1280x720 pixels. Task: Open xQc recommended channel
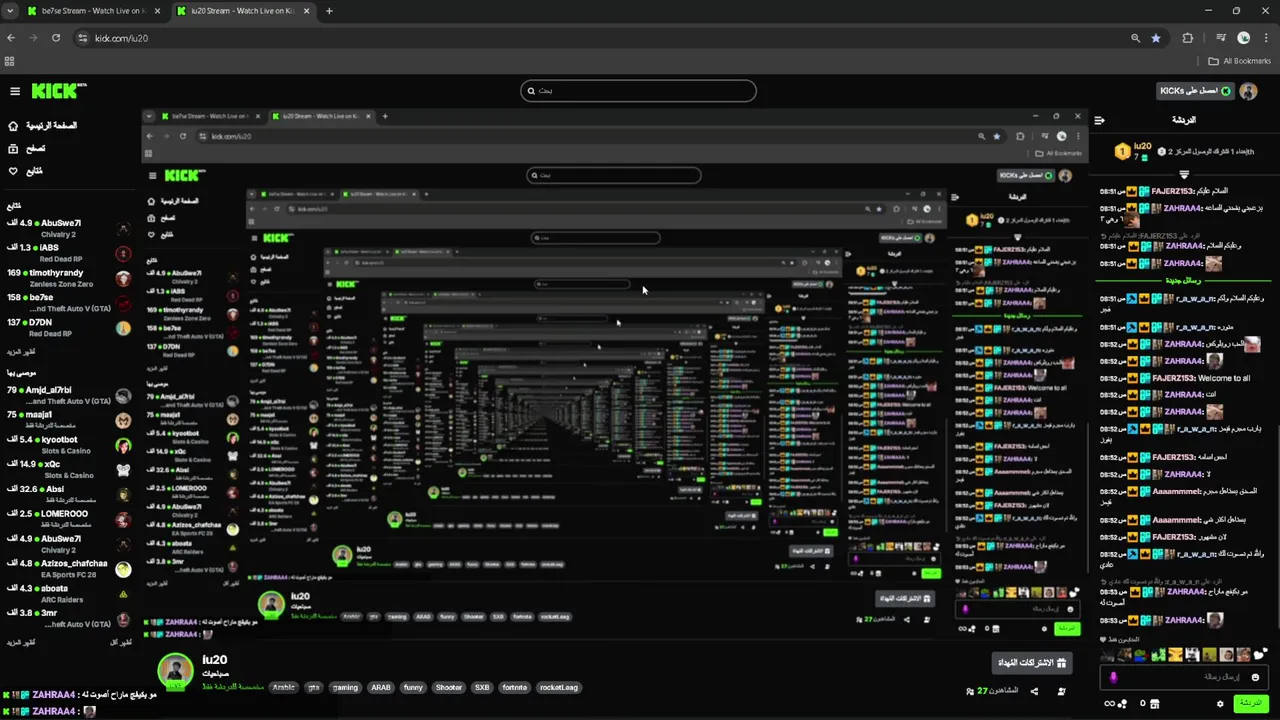point(68,470)
